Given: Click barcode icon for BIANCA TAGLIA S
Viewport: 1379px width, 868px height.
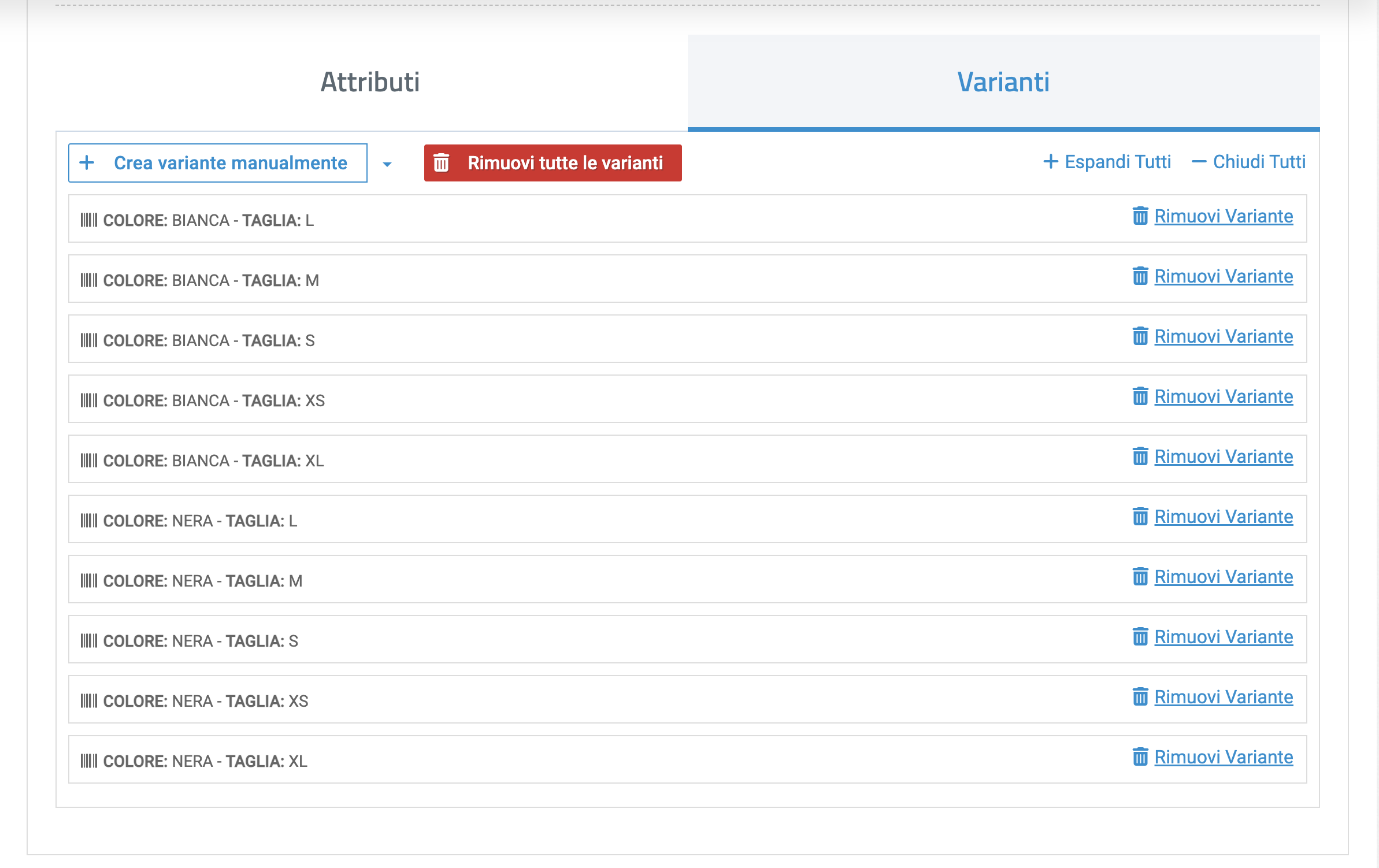Looking at the screenshot, I should [x=89, y=340].
